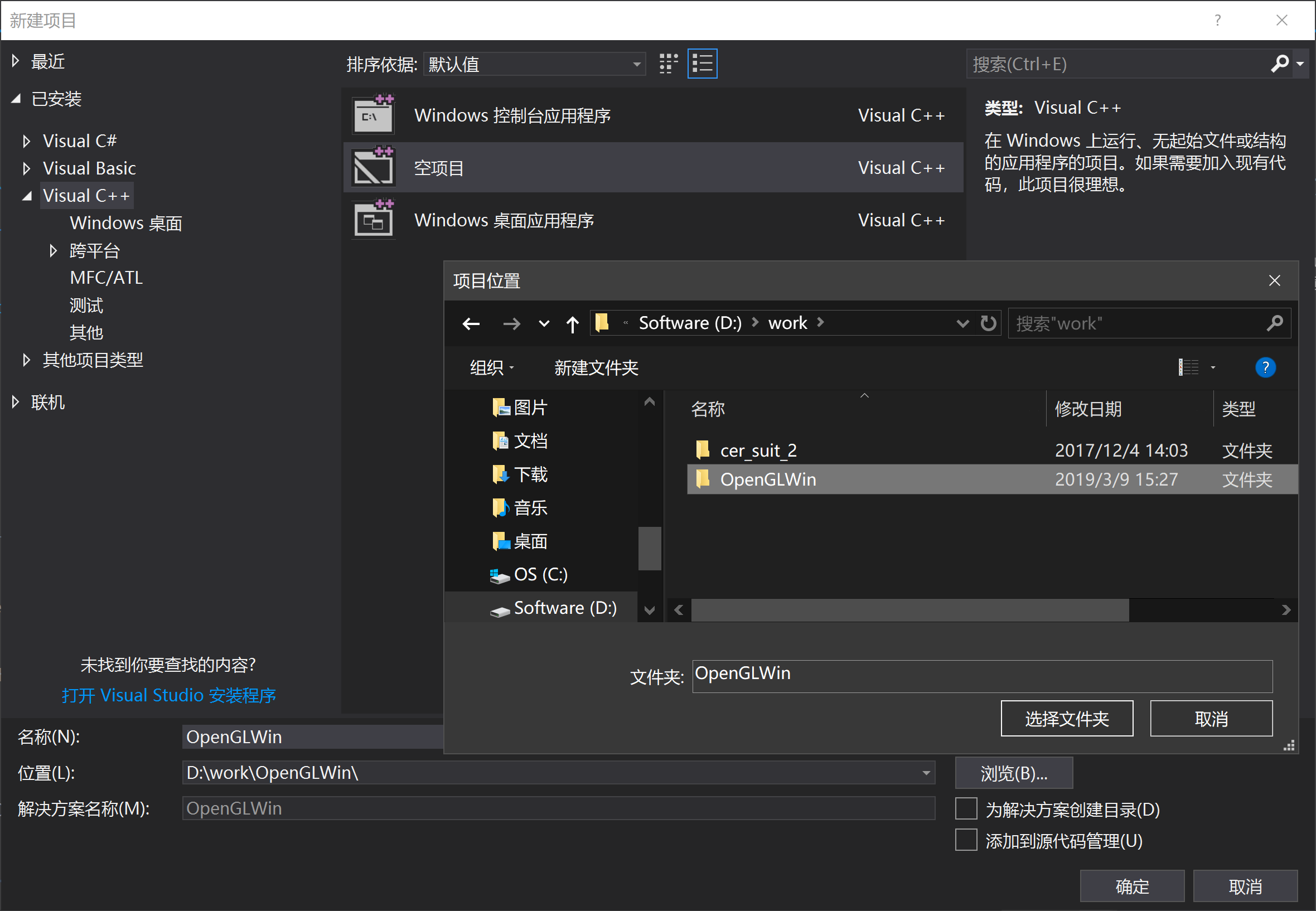Refresh the work folder view
The width and height of the screenshot is (1316, 911).
pyautogui.click(x=988, y=323)
